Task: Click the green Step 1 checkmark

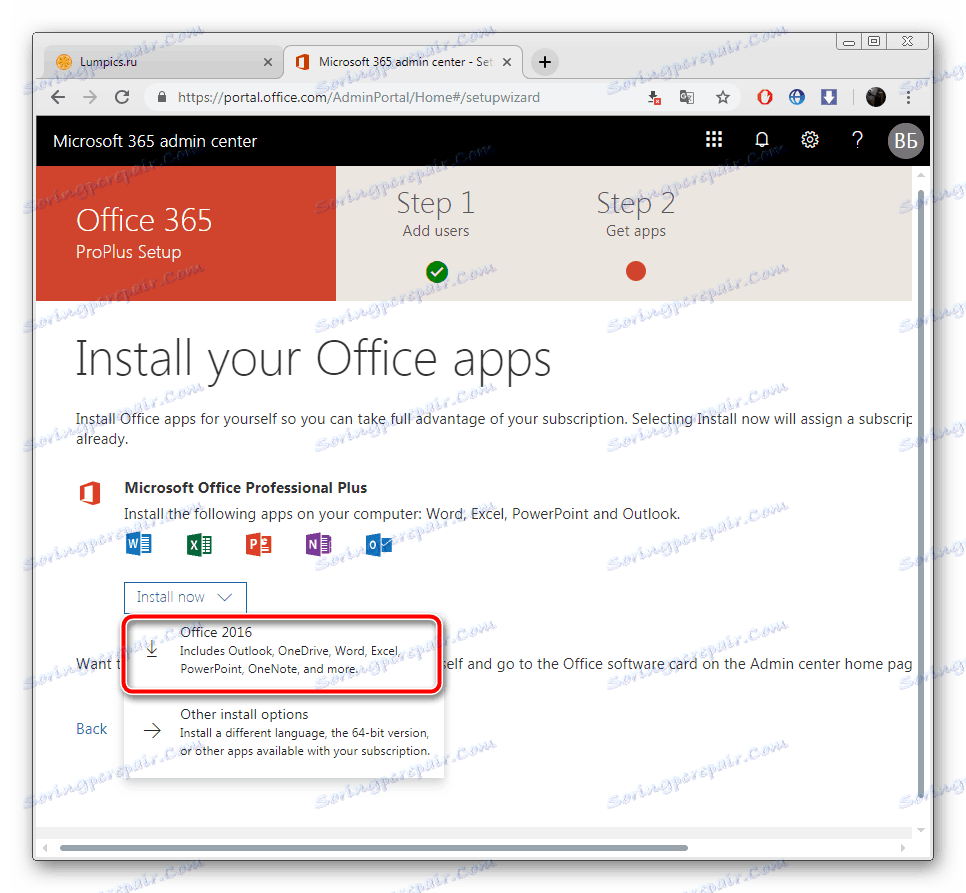Action: coord(437,271)
